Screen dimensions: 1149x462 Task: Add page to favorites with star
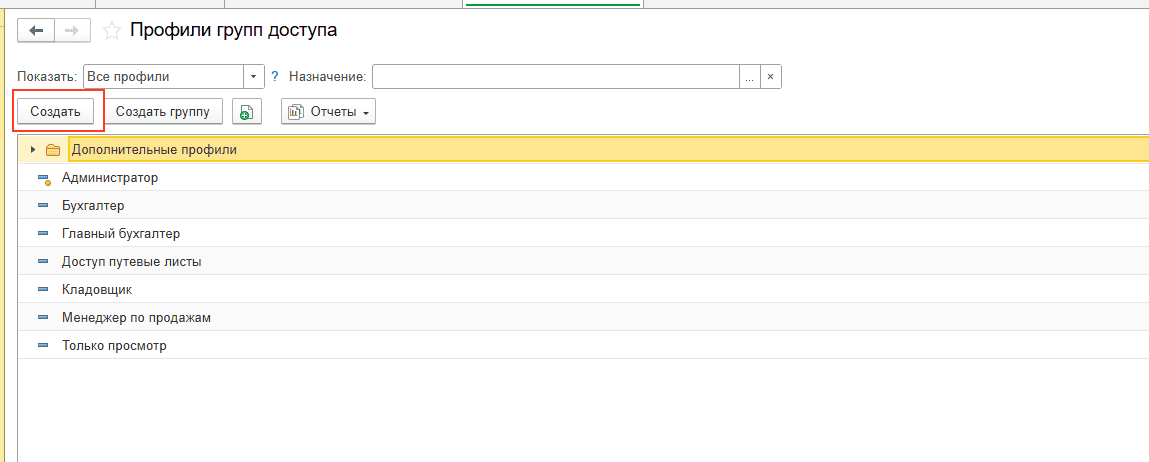pos(112,31)
